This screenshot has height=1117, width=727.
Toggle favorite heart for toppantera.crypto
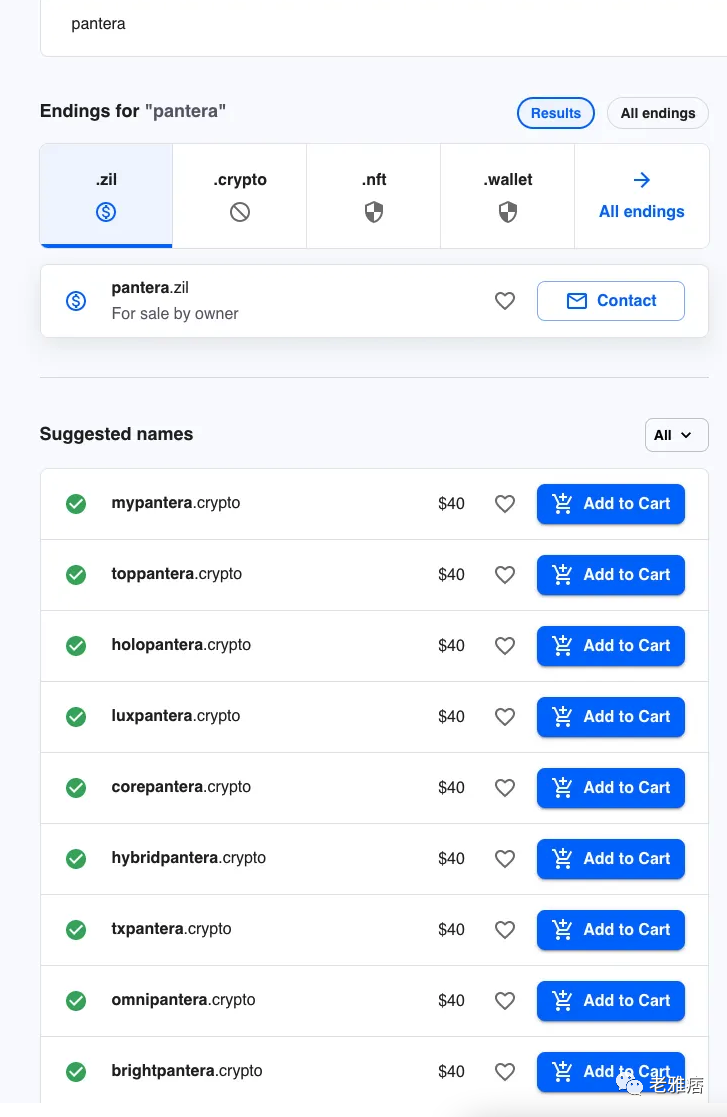click(x=505, y=575)
